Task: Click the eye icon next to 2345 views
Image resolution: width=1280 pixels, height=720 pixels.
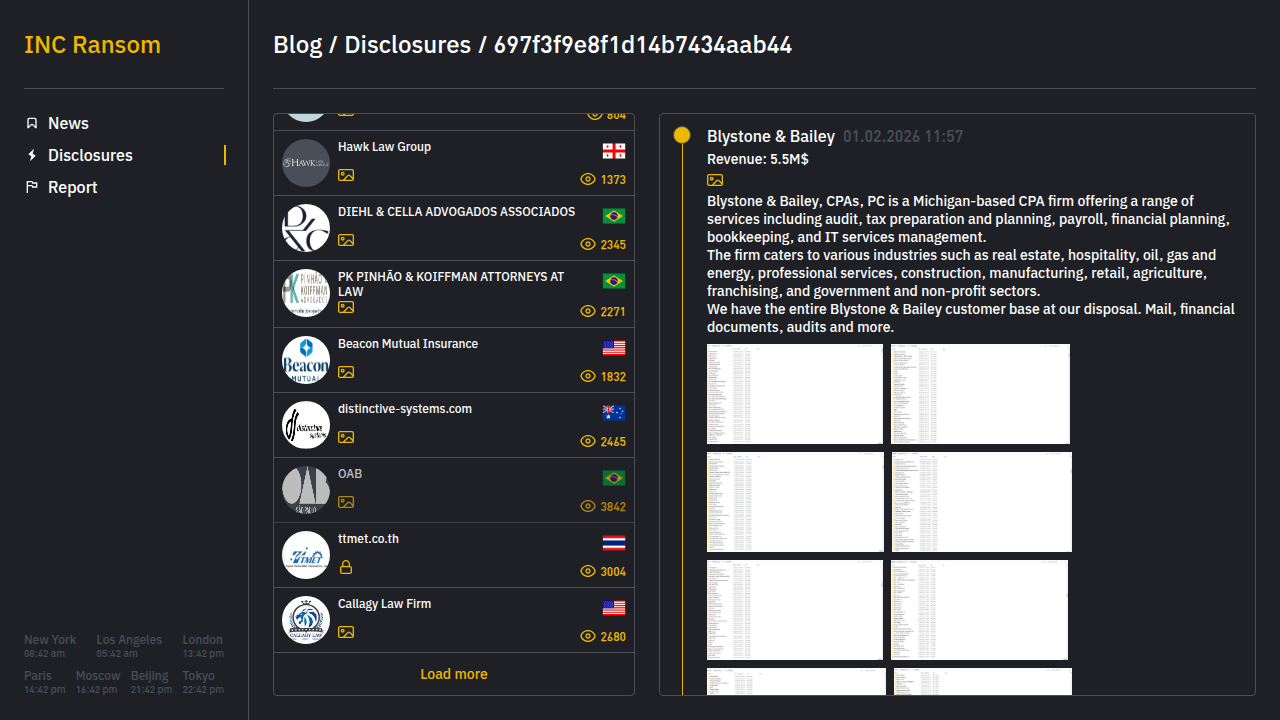Action: [x=588, y=244]
